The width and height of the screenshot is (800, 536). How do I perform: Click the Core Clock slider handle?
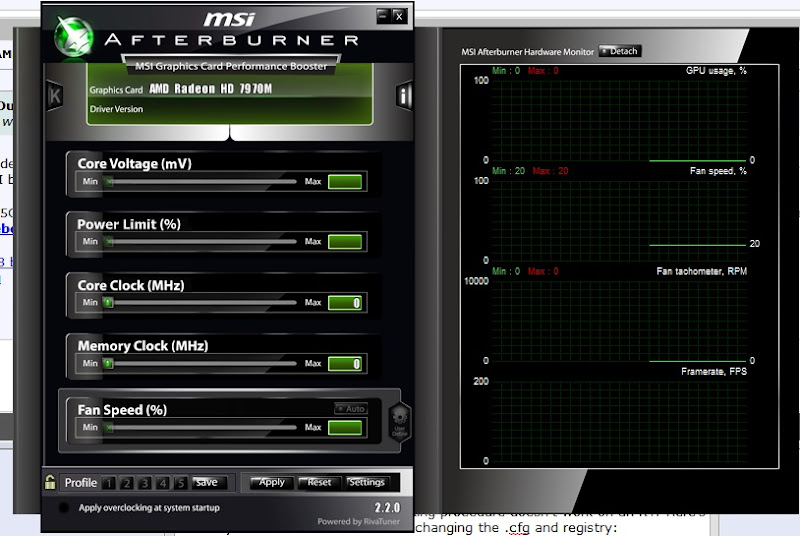pyautogui.click(x=108, y=302)
